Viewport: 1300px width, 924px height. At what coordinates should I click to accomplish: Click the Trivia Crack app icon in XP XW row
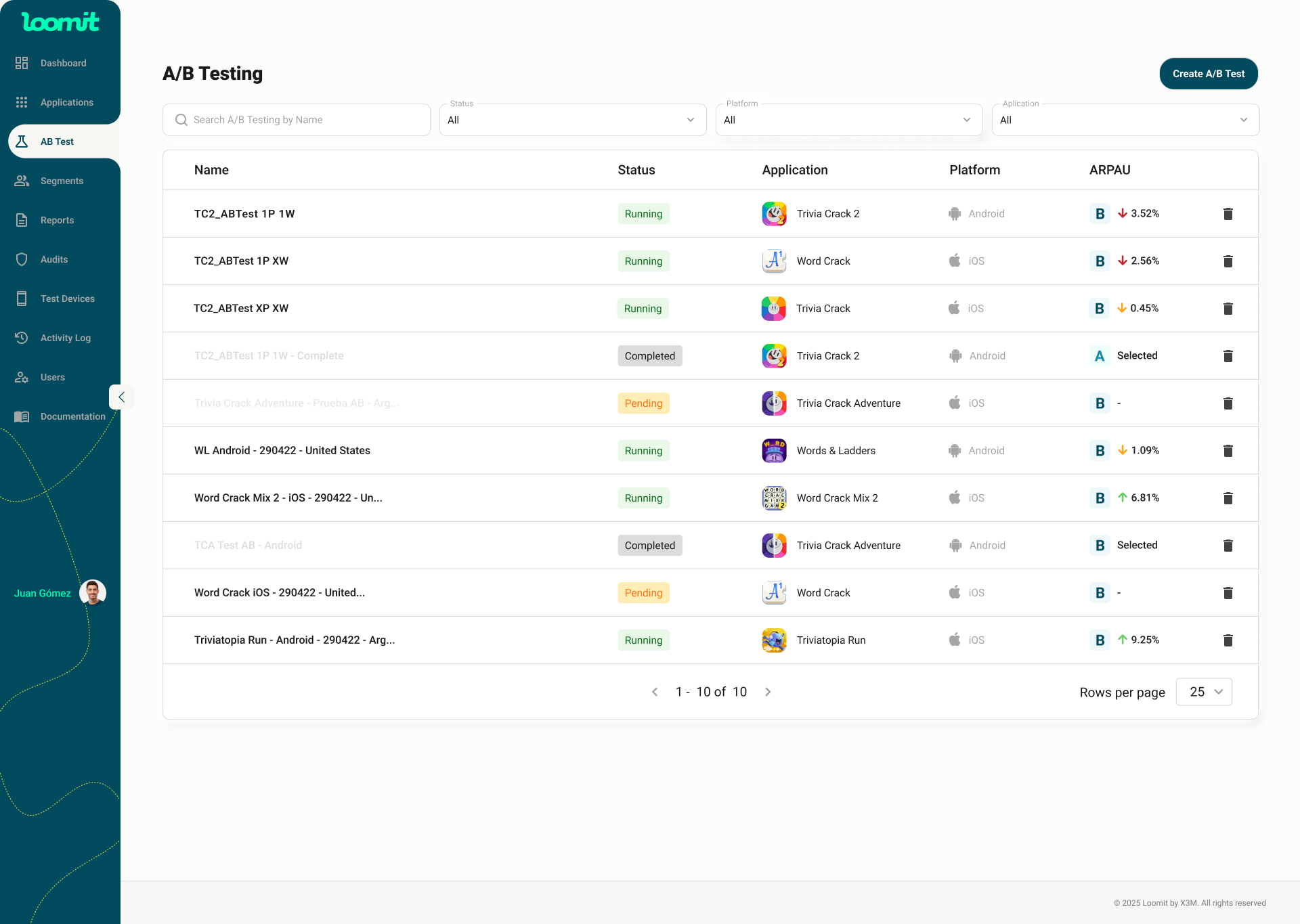(x=773, y=309)
